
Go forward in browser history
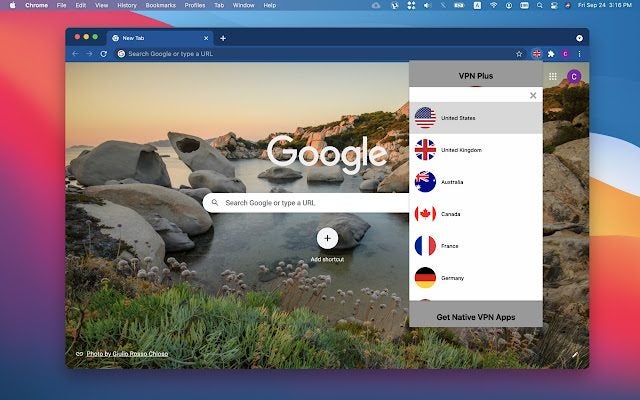click(89, 54)
